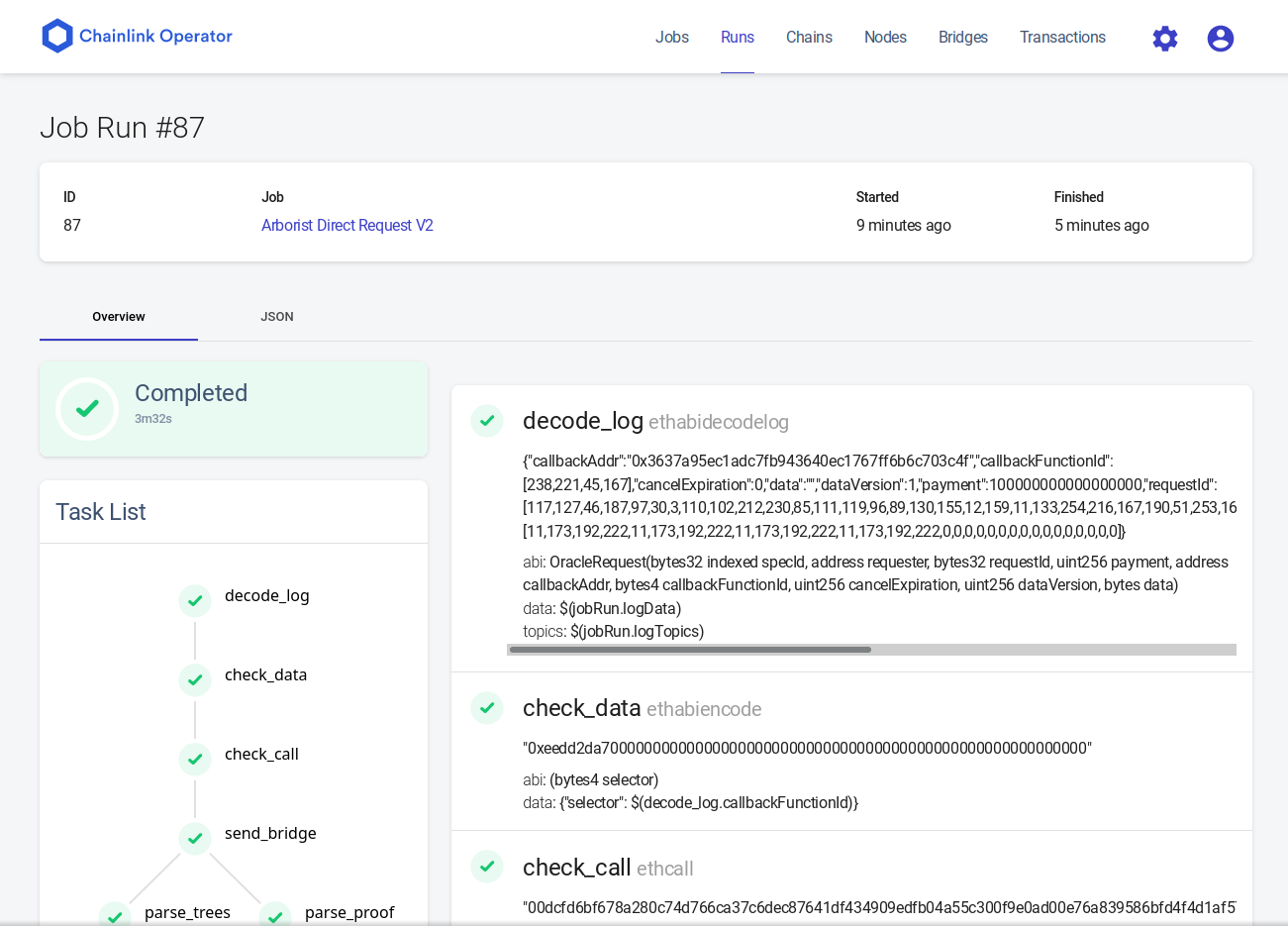Screen dimensions: 1288x926
Task: Click the Chainlink Operator title text
Action: 155,36
